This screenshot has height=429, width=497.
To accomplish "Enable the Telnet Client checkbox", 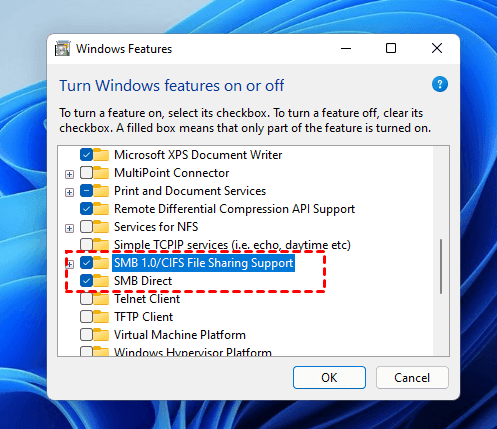I will [x=86, y=299].
